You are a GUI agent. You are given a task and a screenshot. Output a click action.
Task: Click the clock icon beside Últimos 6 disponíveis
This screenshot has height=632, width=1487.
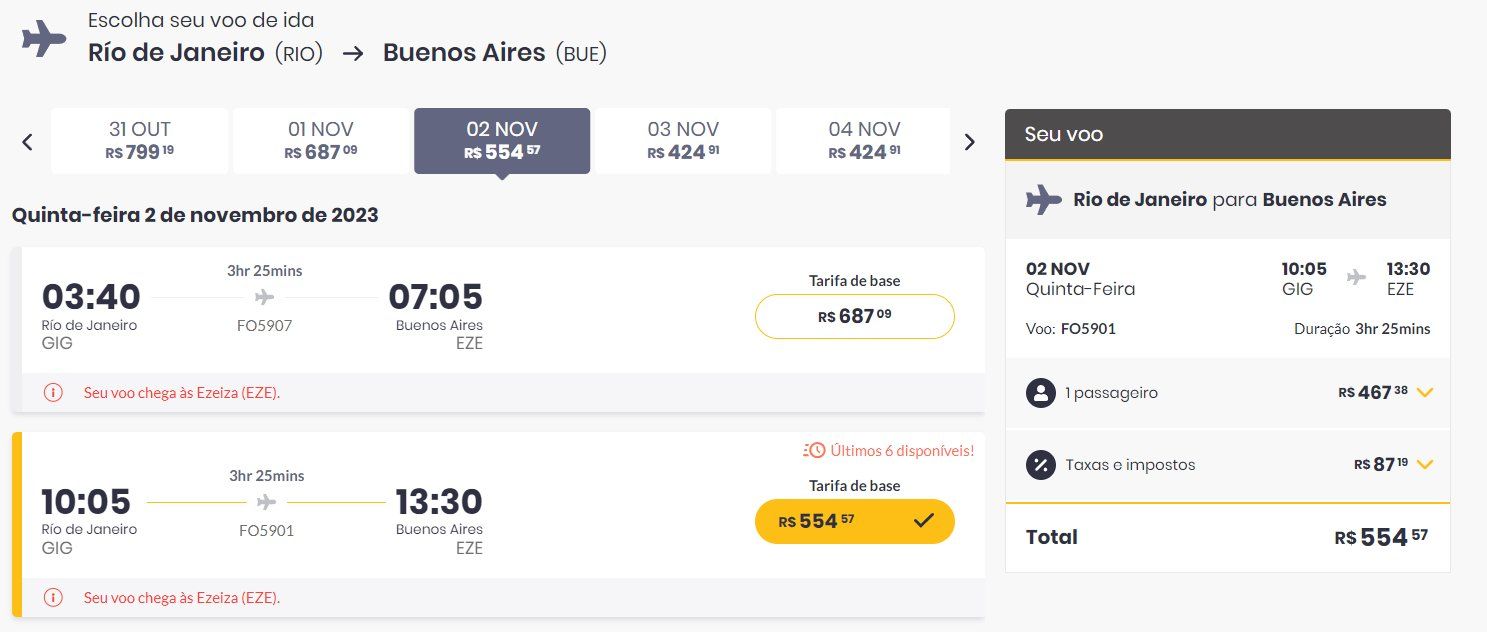814,450
